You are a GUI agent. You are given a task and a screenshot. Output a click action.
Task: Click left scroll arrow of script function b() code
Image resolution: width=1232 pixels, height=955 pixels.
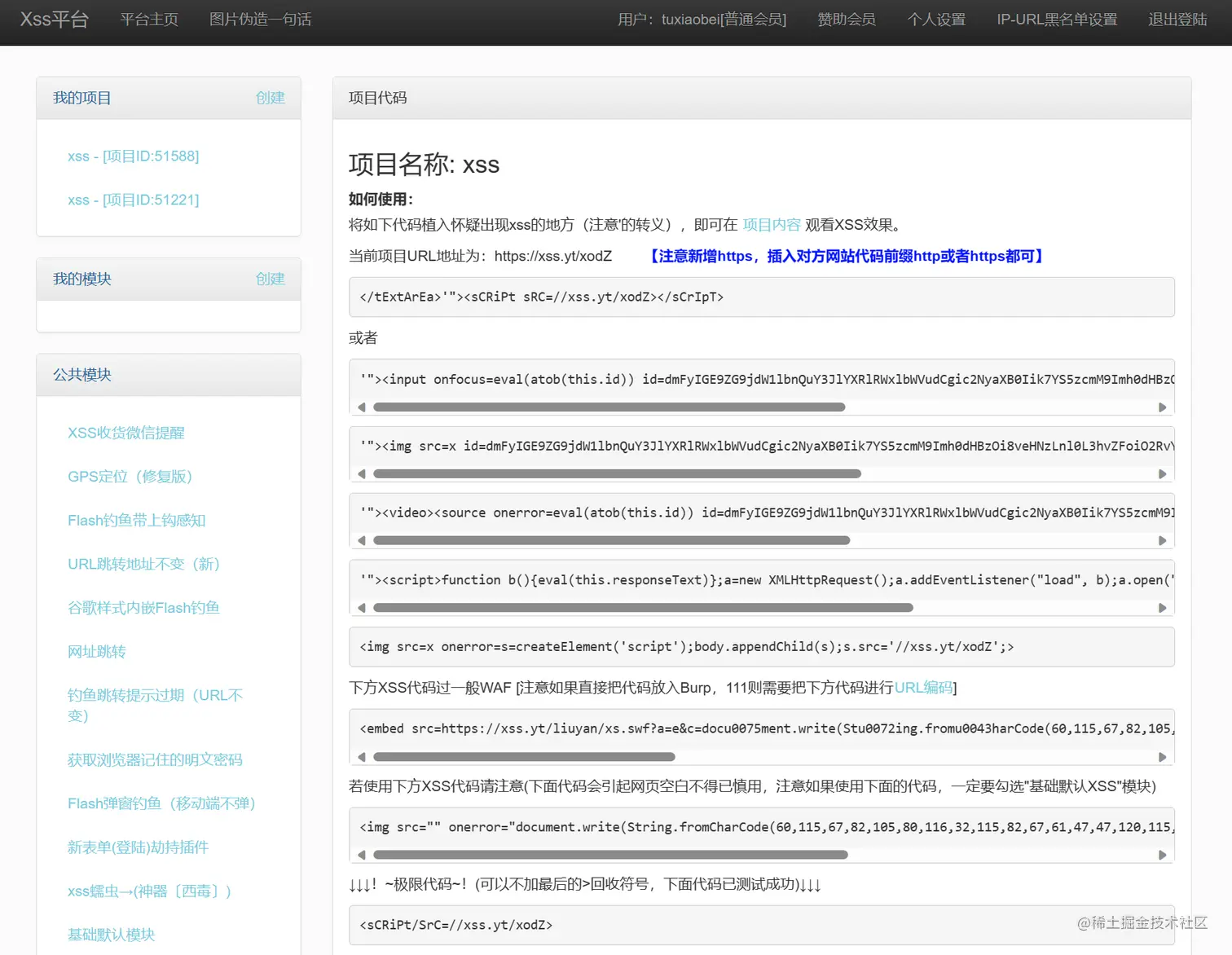pyautogui.click(x=362, y=608)
